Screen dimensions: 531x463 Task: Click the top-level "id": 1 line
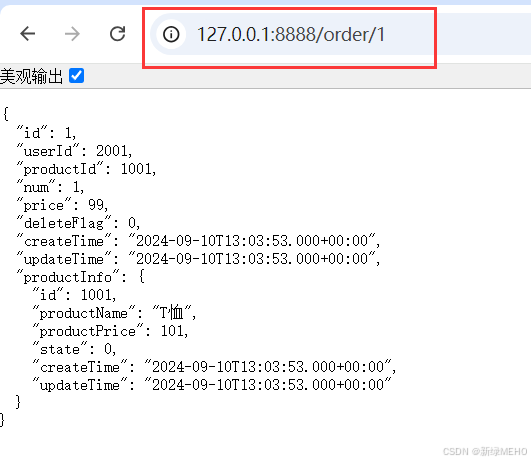(x=46, y=133)
